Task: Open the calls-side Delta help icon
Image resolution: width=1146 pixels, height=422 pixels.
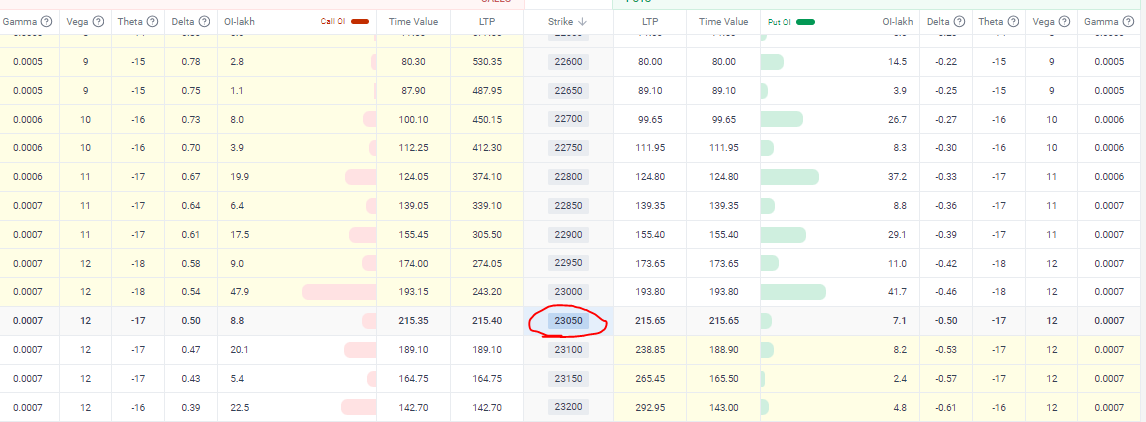Action: point(205,22)
